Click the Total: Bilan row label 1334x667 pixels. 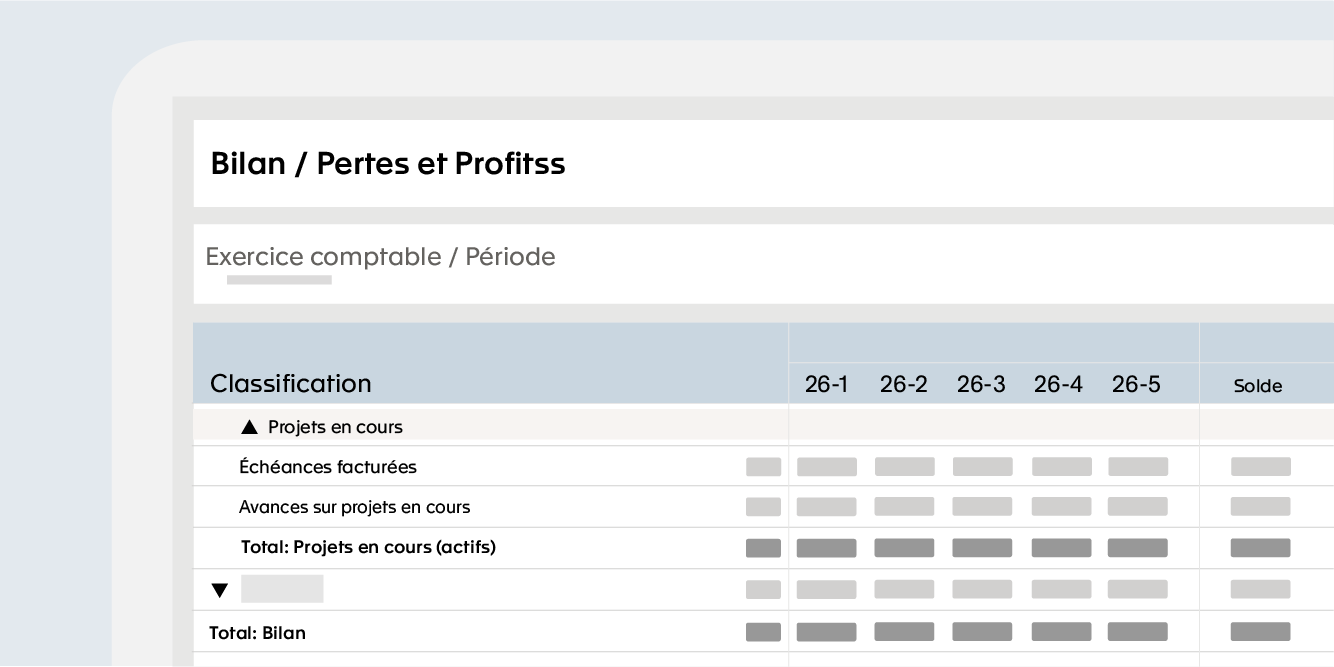(257, 633)
